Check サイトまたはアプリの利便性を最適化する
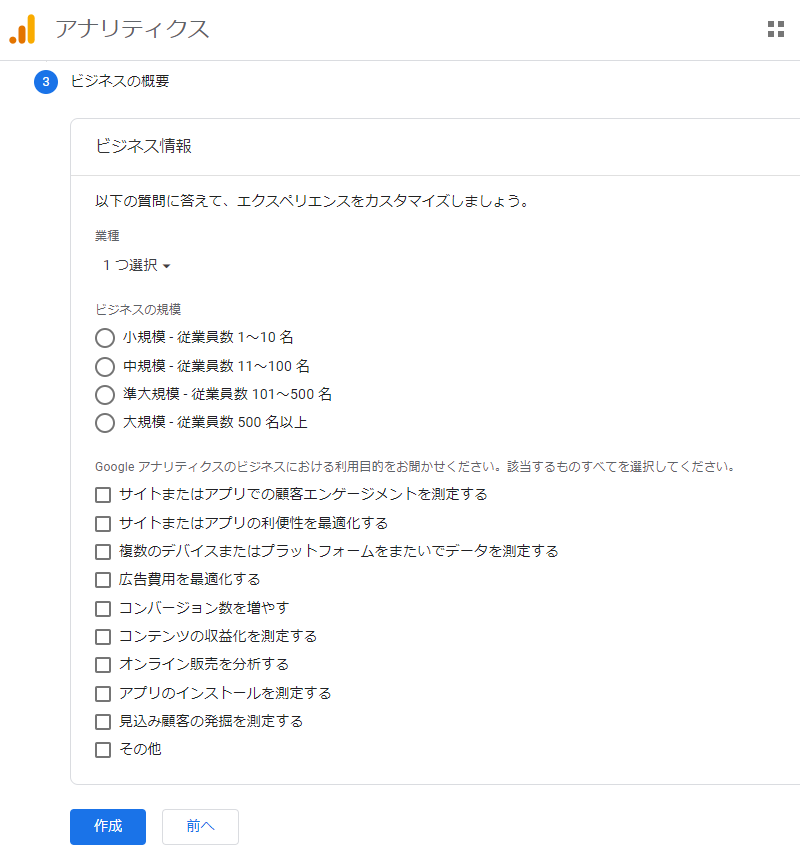 103,523
